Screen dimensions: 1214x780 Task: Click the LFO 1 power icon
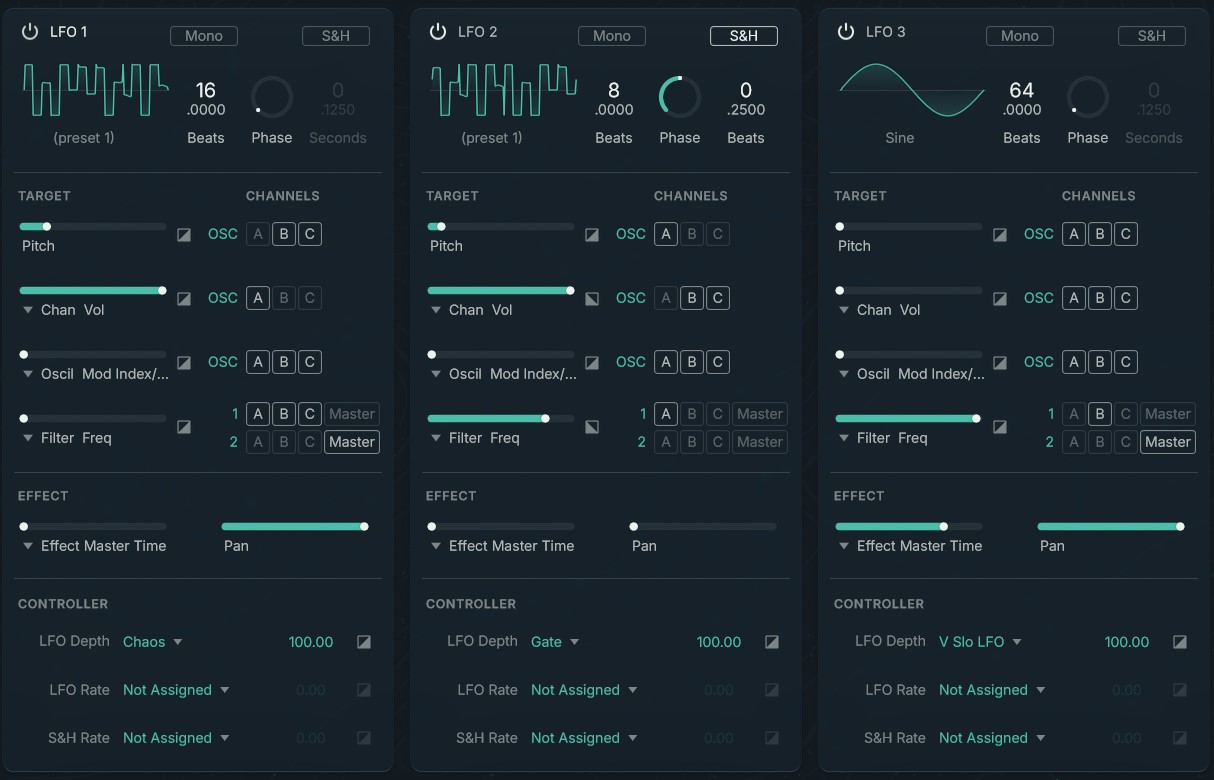click(x=28, y=31)
